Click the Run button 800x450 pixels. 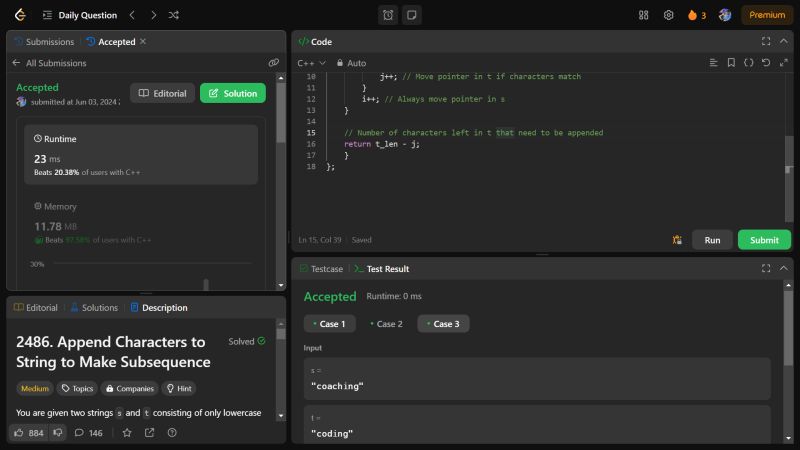(x=712, y=240)
